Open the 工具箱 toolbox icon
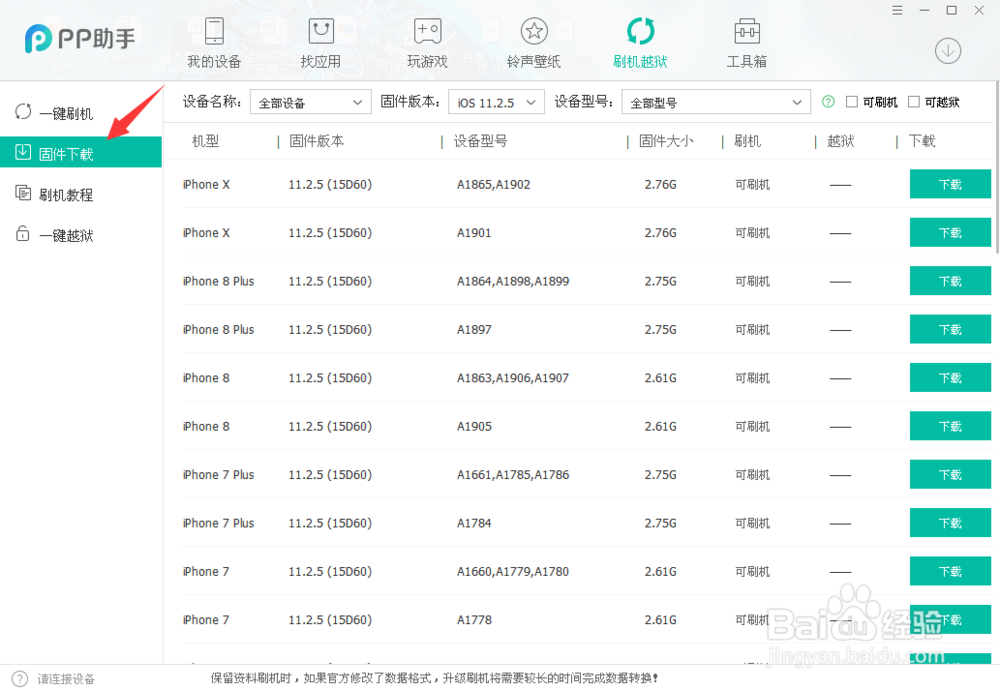Viewport: 1000px width, 690px height. click(747, 31)
